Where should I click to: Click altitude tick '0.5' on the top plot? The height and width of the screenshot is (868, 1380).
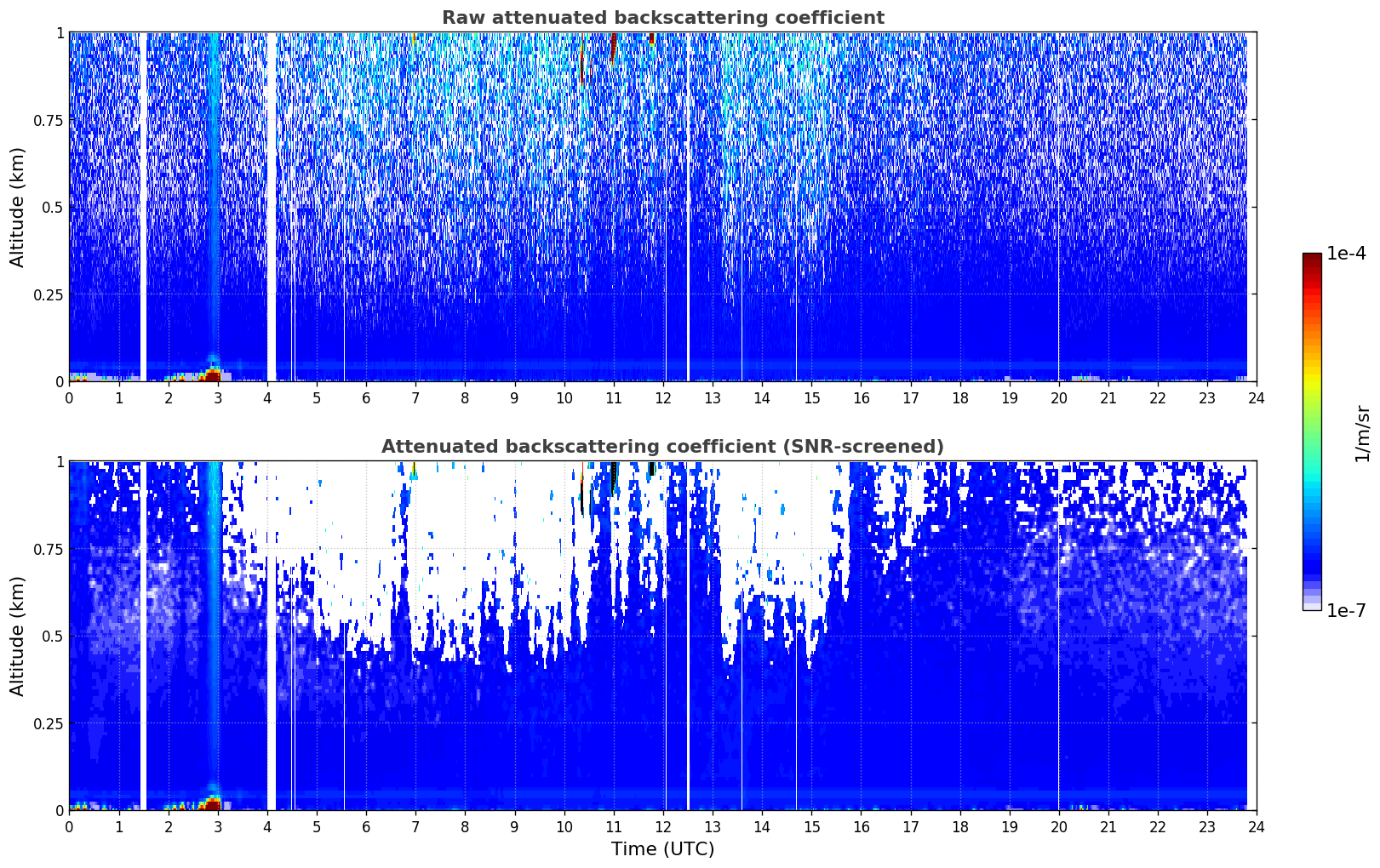[x=53, y=207]
